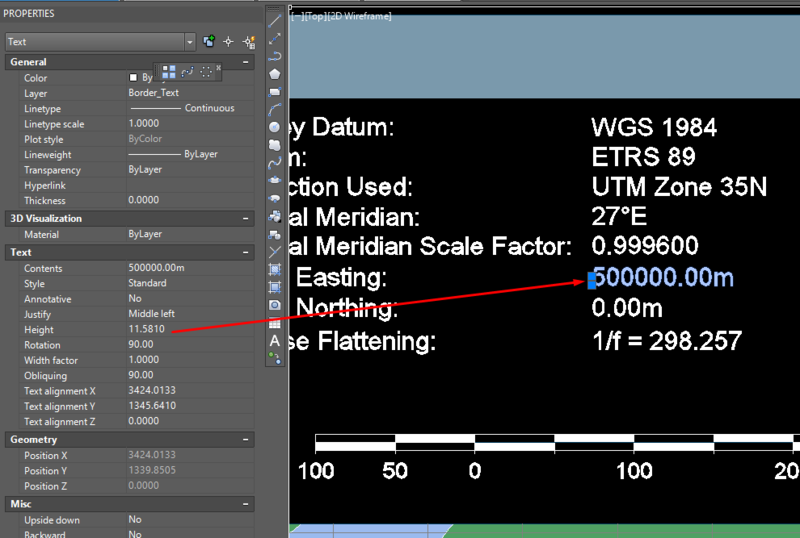
Task: Open the Text object type dropdown
Action: click(x=190, y=42)
